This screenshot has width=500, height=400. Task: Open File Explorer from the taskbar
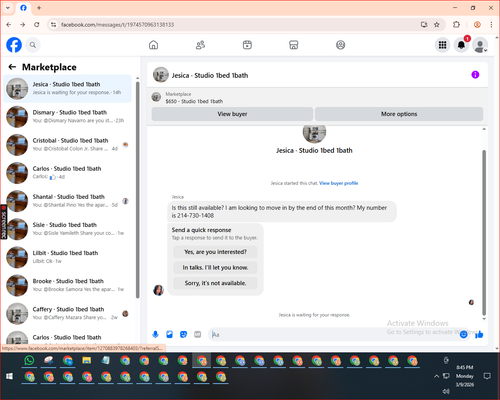[87, 360]
